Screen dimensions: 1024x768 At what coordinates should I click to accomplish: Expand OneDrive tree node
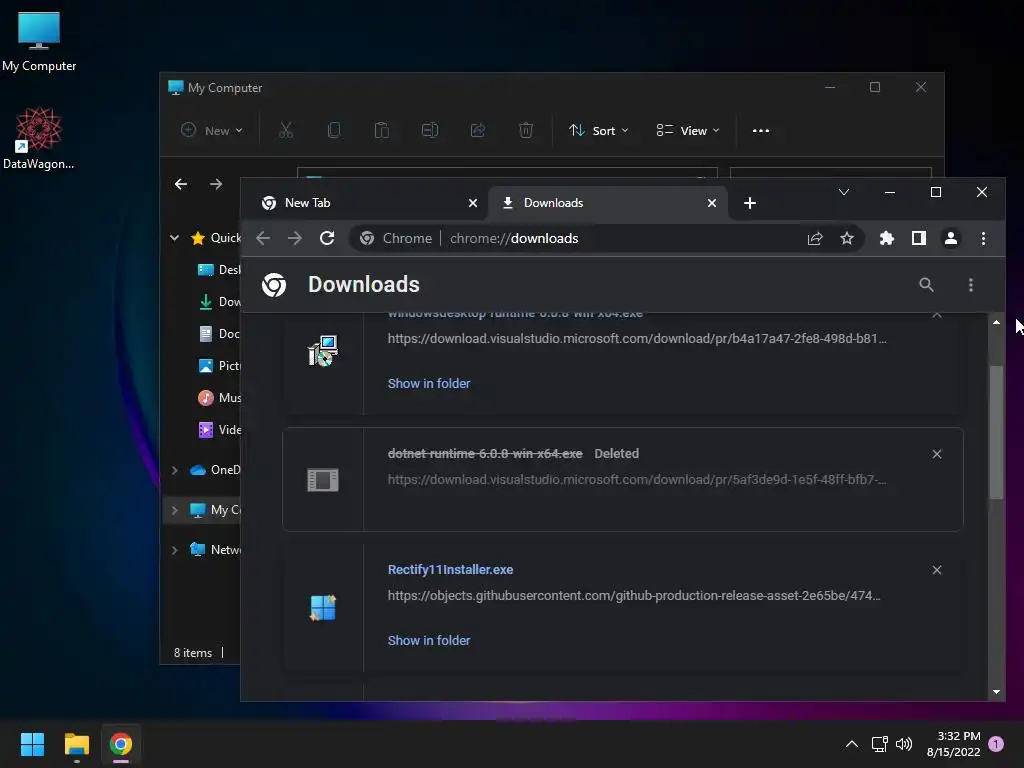pos(174,470)
